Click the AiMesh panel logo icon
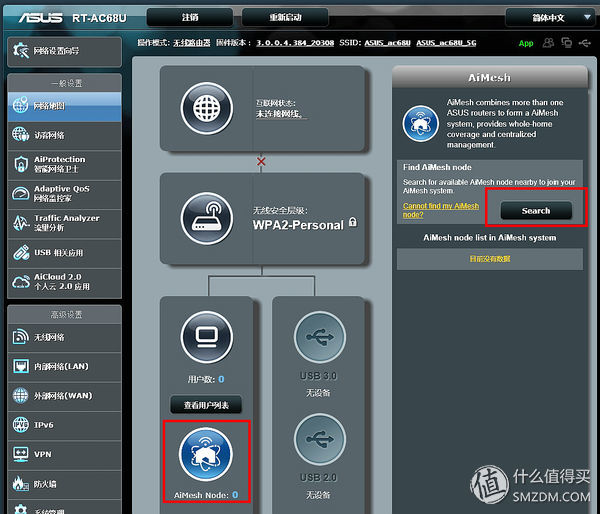This screenshot has height=514, width=600. coord(421,124)
